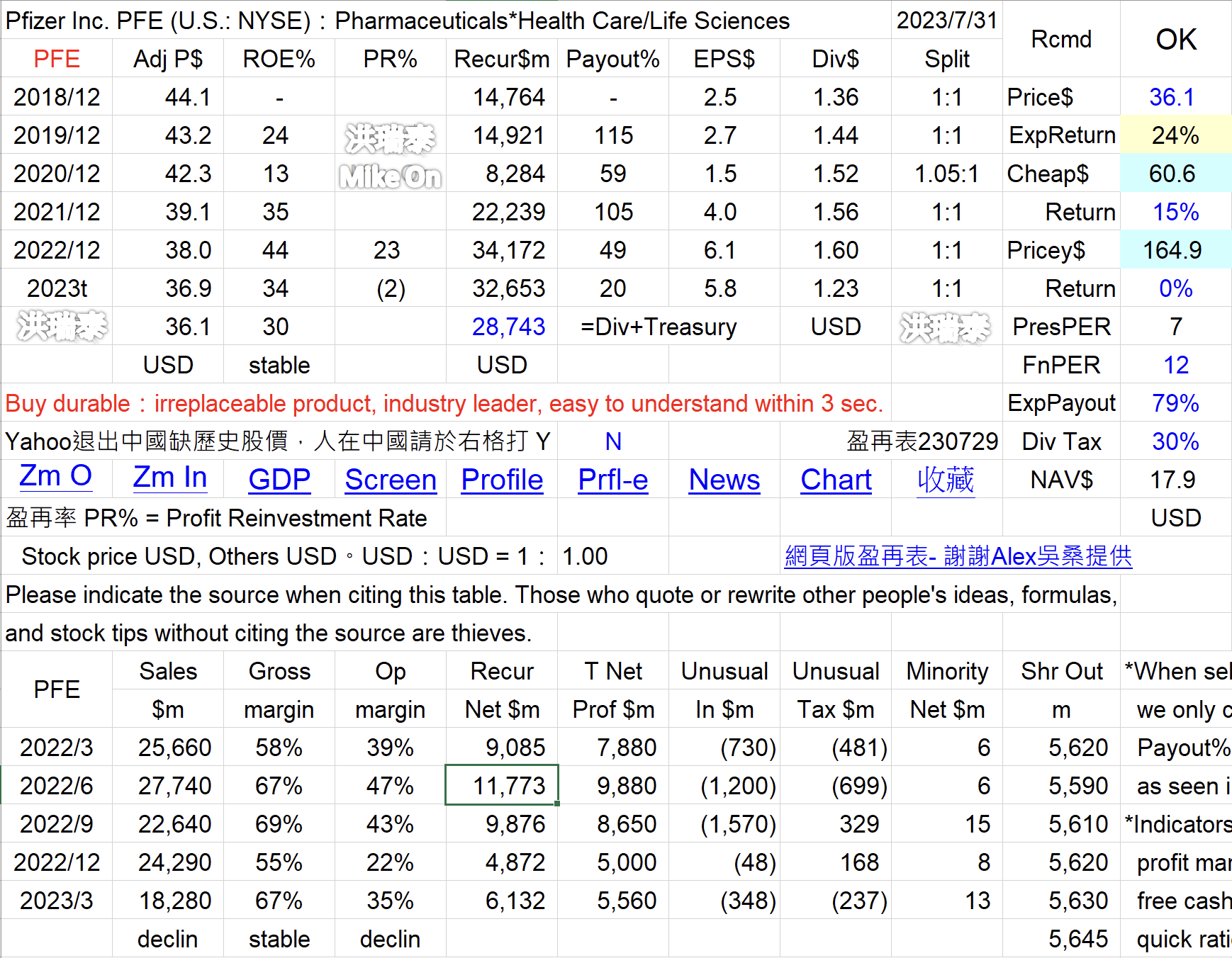Select the Pricey$ value 164.9
The width and height of the screenshot is (1232, 958).
click(1176, 250)
